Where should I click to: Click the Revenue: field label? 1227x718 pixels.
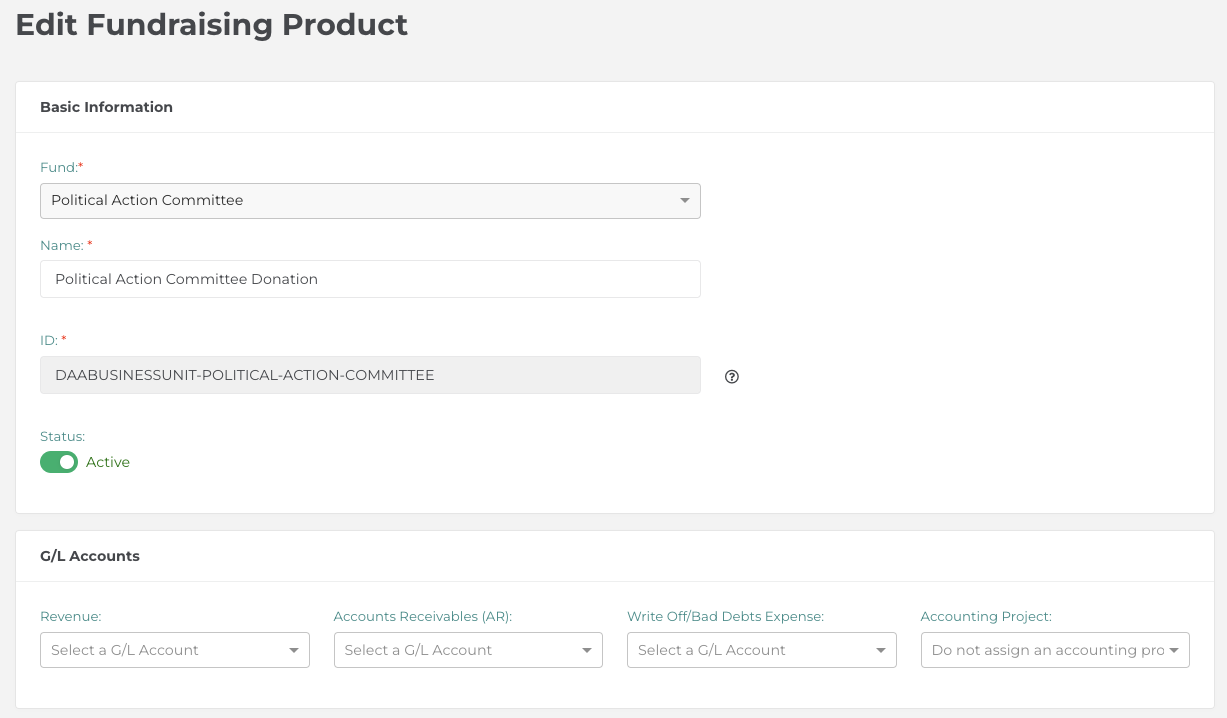tap(71, 616)
